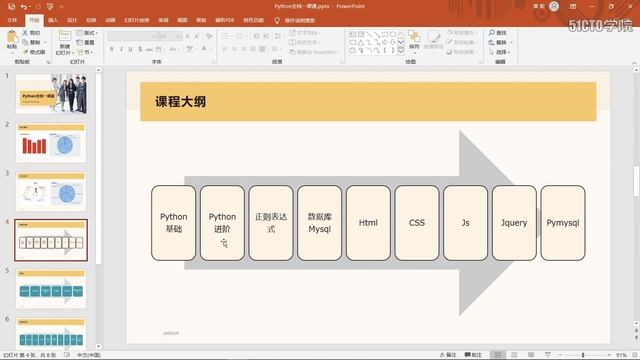Select the CSS box on the slide

[x=417, y=223]
